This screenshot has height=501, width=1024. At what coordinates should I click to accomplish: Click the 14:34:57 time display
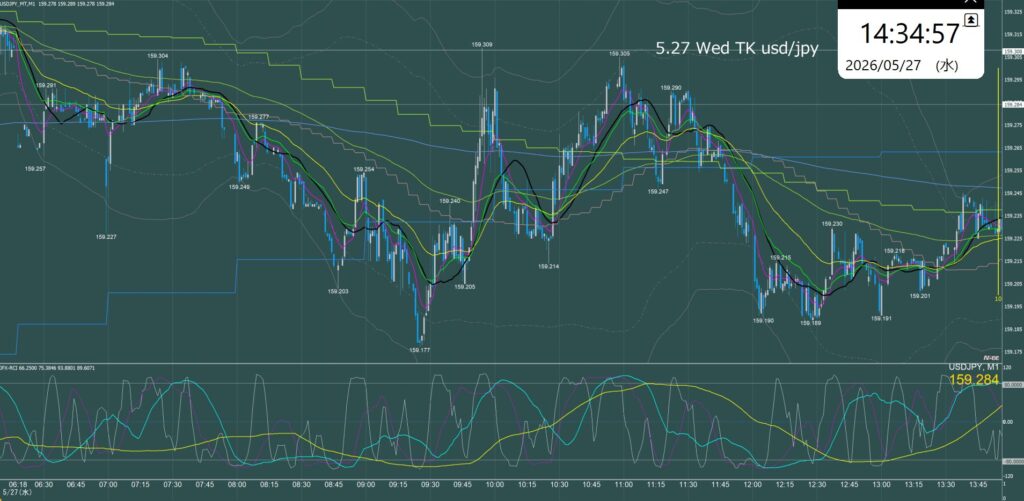(909, 34)
